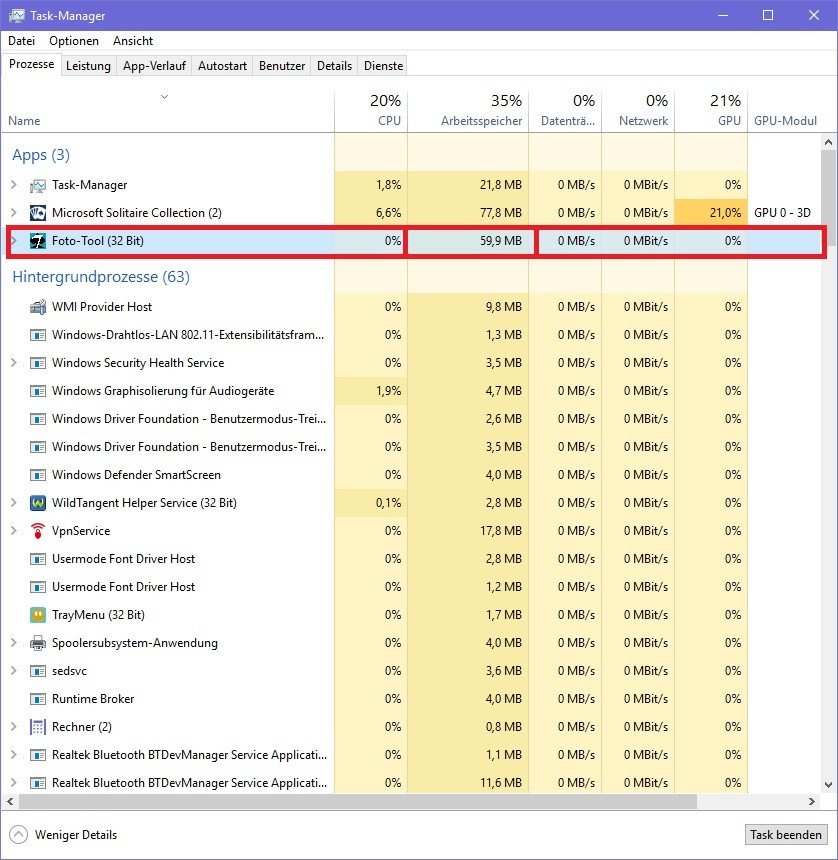
Task: Expand the VpnService row
Action: (14, 530)
